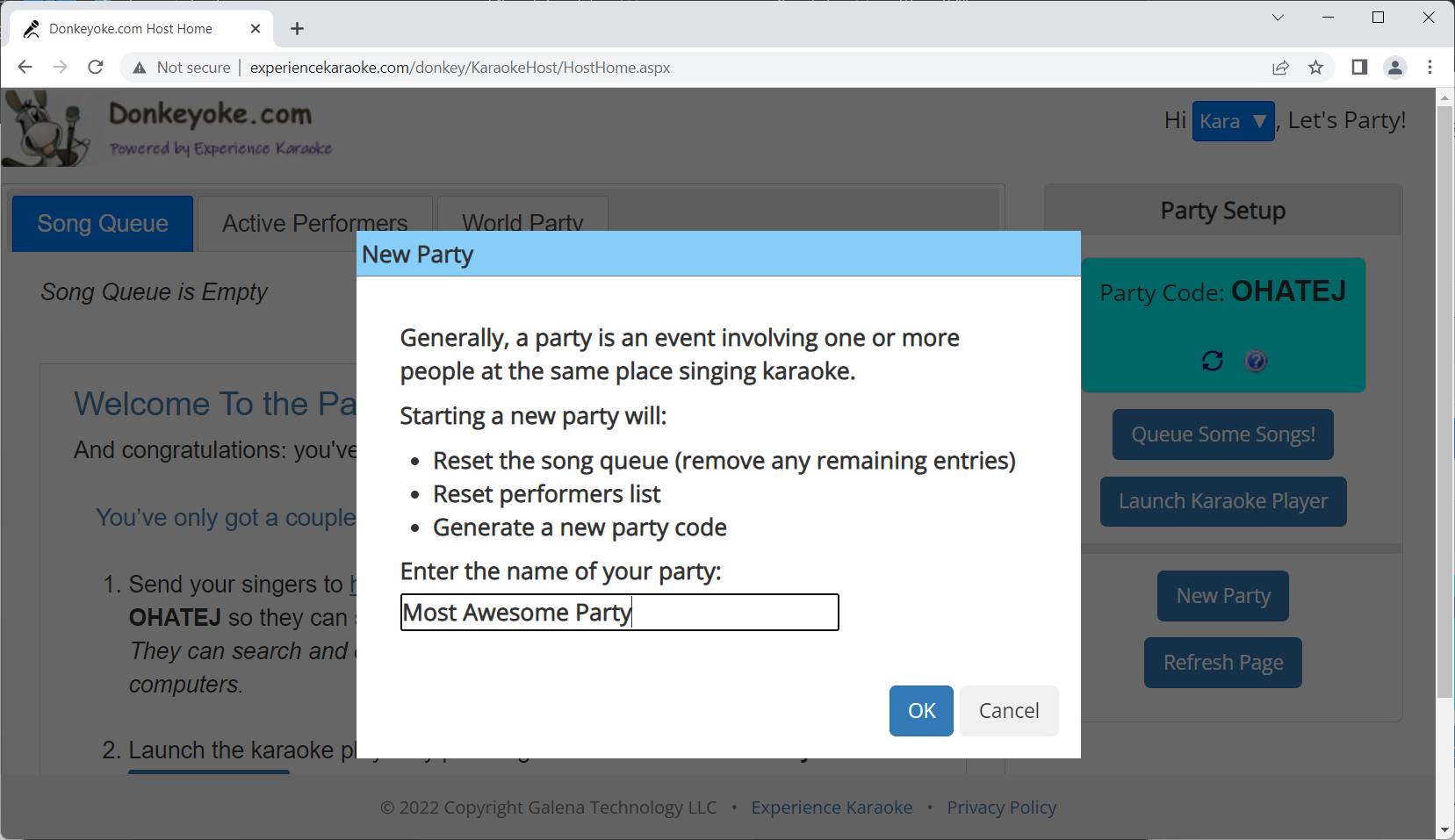Viewport: 1455px width, 840px height.
Task: Open Chrome's three-dot menu
Action: click(1430, 68)
